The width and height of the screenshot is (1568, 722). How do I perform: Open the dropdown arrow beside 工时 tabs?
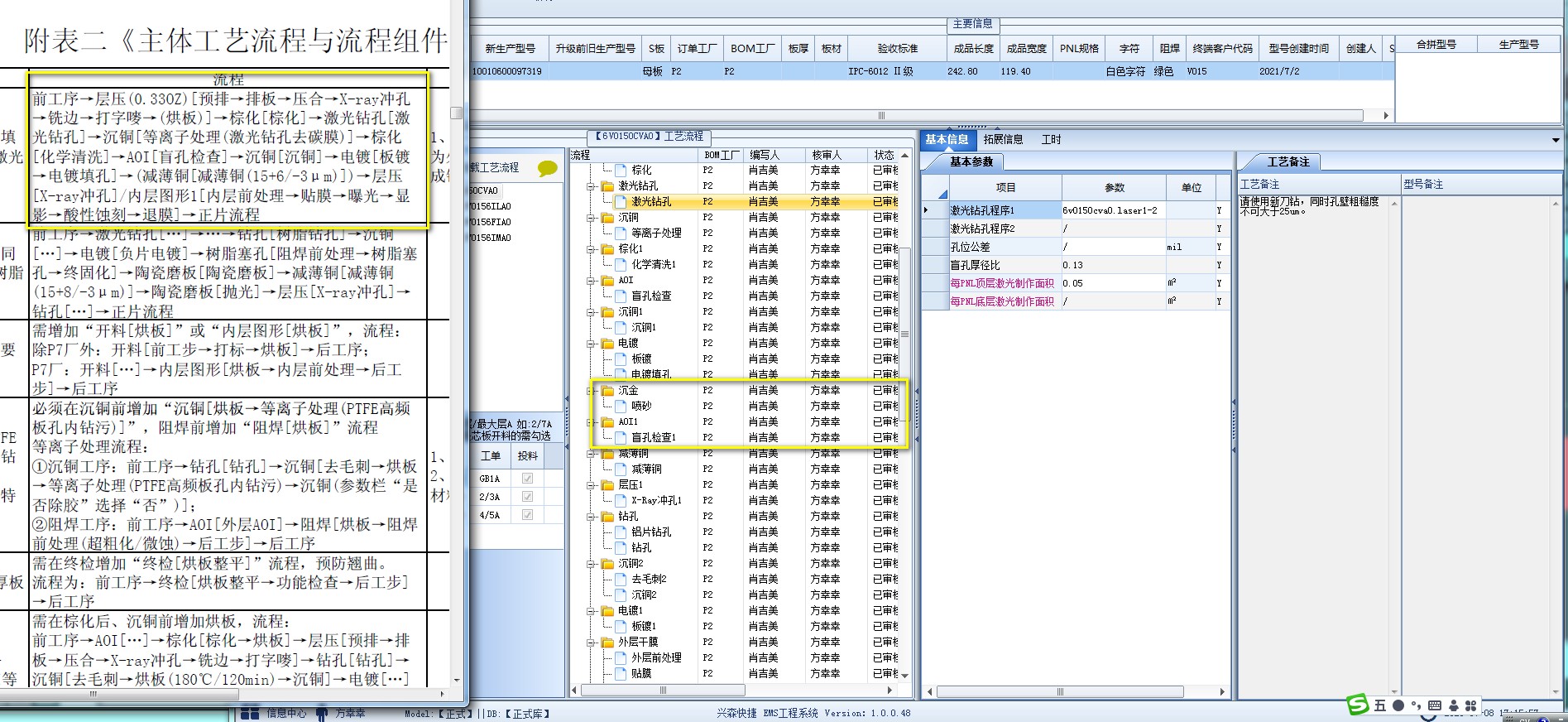[1556, 140]
